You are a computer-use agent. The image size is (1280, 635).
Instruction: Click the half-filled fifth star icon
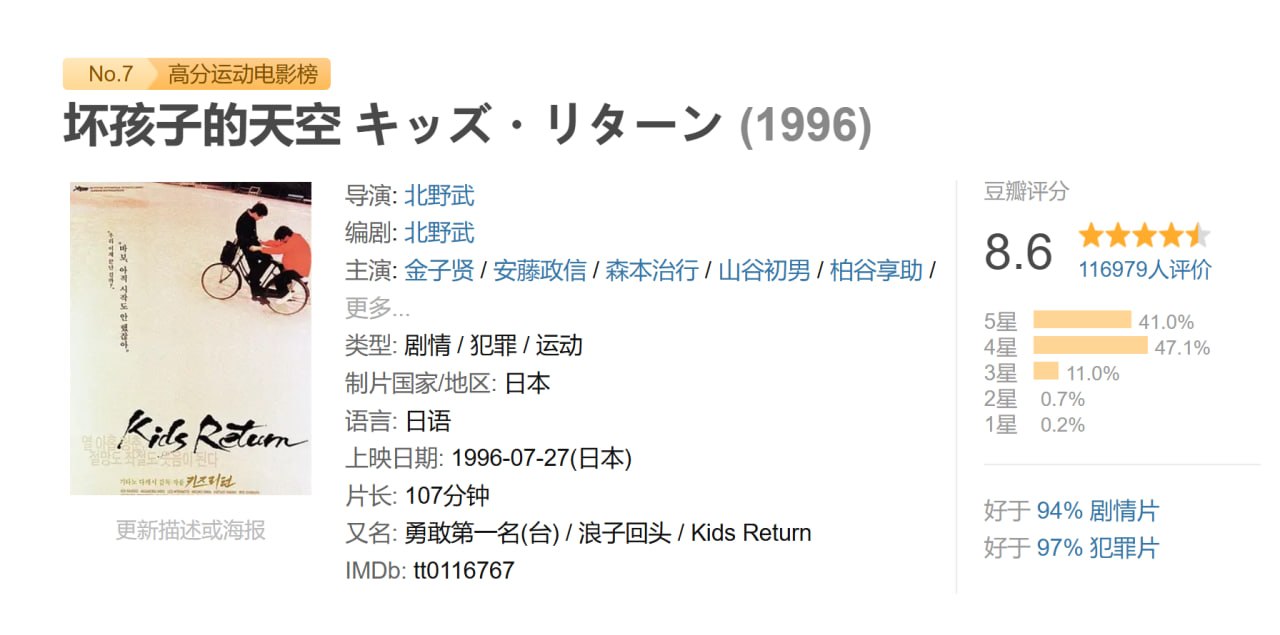point(1198,234)
